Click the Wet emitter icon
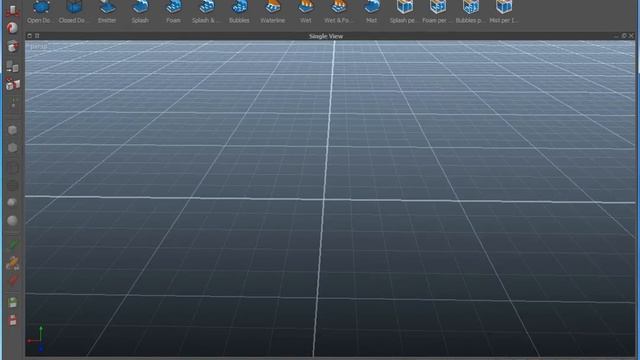 305,8
